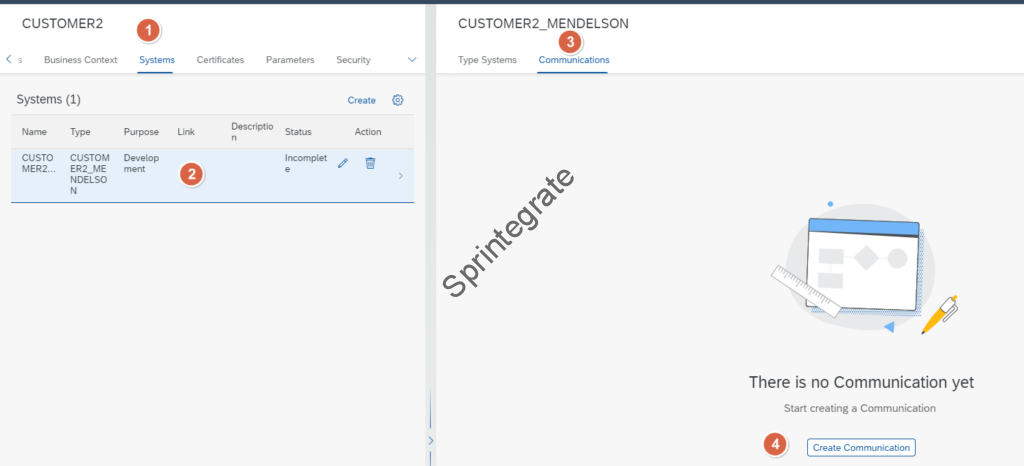Image resolution: width=1024 pixels, height=466 pixels.
Task: Select the Communications tab
Action: pos(574,60)
